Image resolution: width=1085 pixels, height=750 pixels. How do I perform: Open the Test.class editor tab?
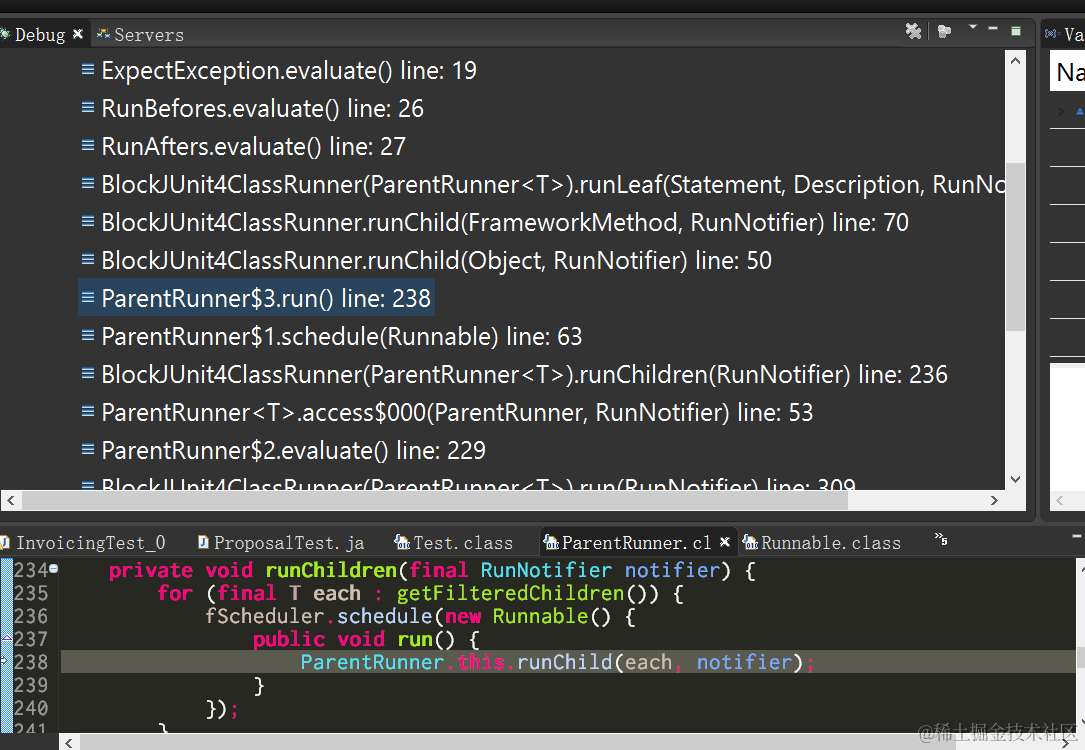[x=454, y=543]
